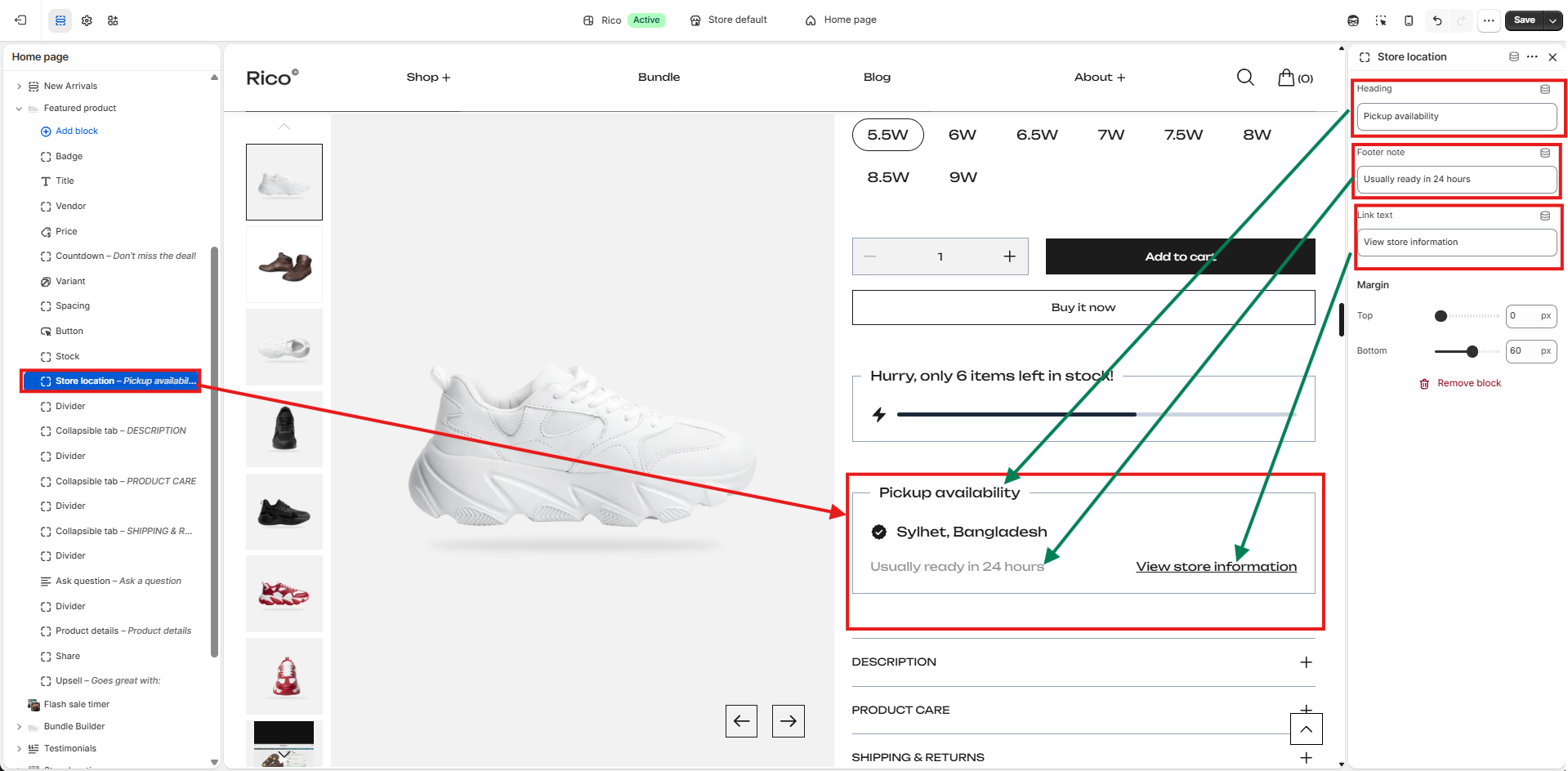Expand the Bundle Builder section
Screen dimensions: 1568x771
(19, 726)
